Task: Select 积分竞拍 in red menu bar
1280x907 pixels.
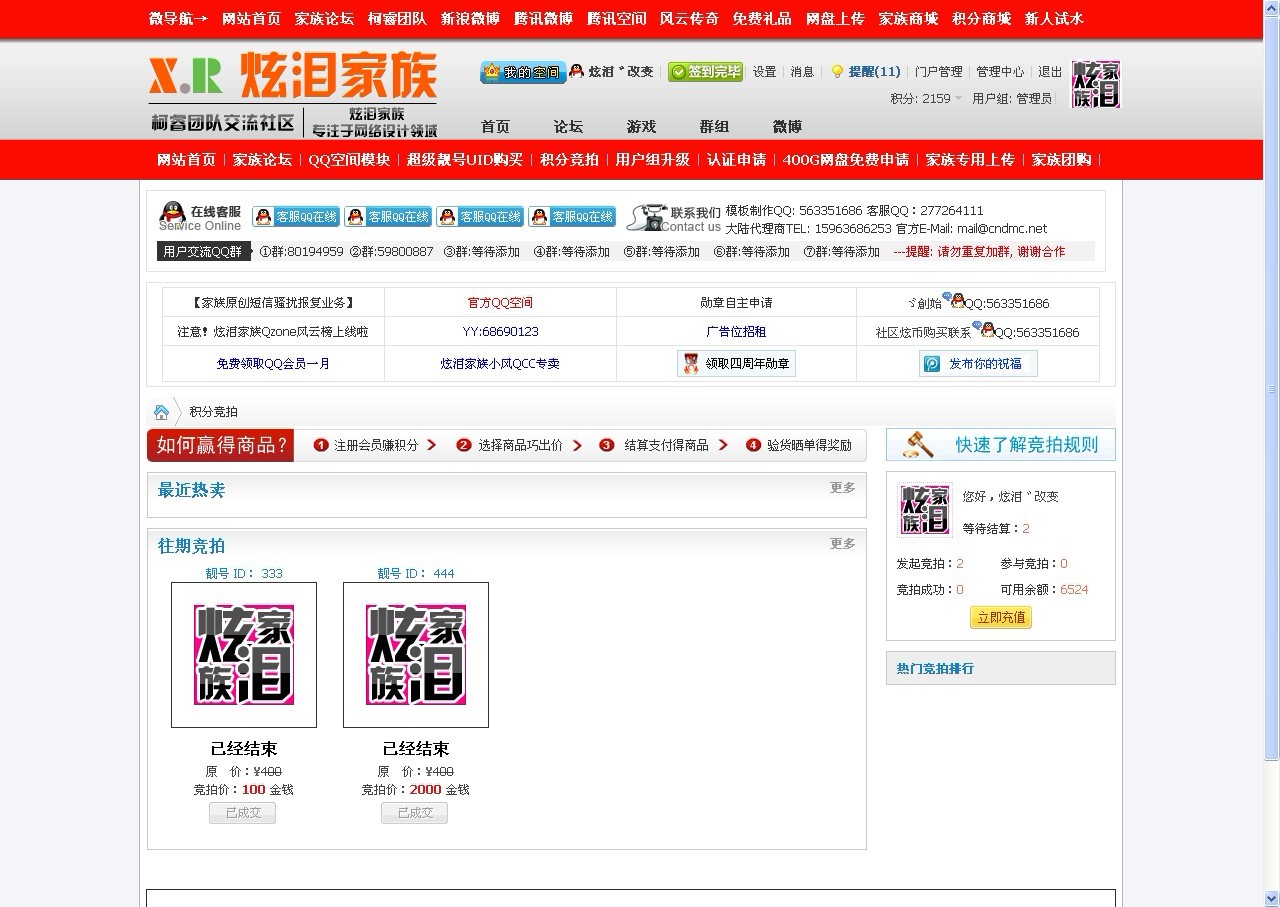Action: click(569, 160)
